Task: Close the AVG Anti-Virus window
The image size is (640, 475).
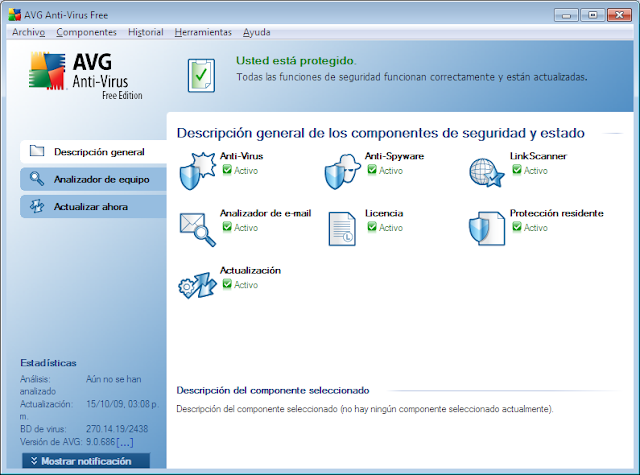Action: tap(619, 15)
